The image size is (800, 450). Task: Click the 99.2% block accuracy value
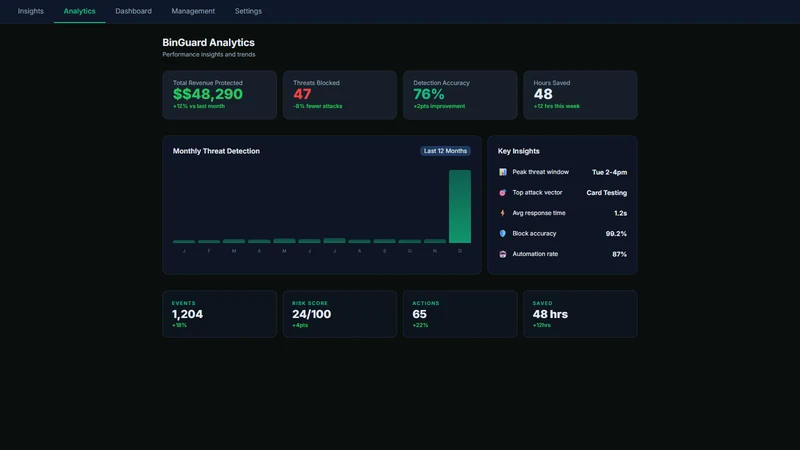click(x=616, y=234)
